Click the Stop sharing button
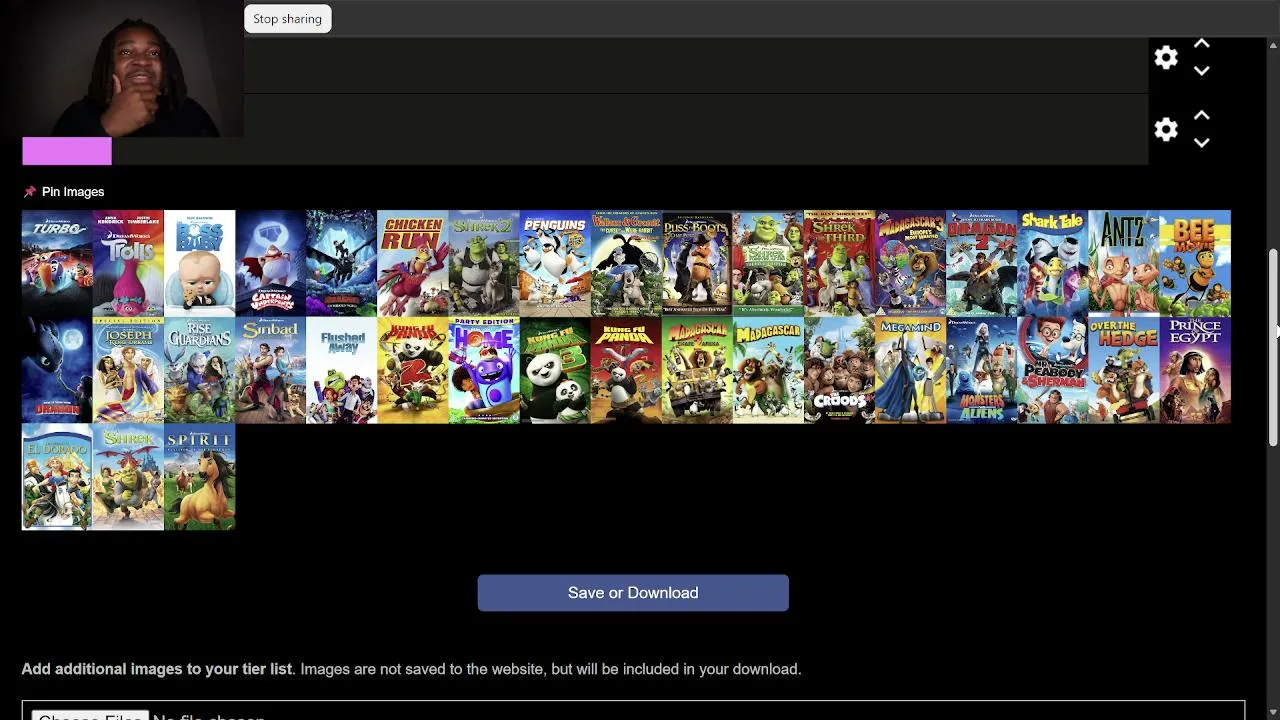Viewport: 1280px width, 720px height. pos(288,19)
